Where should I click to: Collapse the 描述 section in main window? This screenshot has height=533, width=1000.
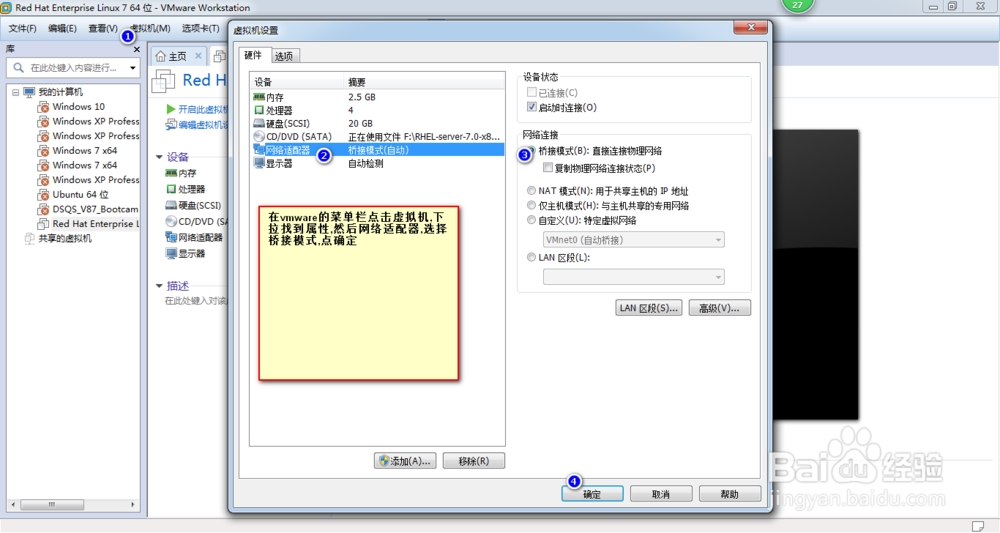tap(159, 286)
